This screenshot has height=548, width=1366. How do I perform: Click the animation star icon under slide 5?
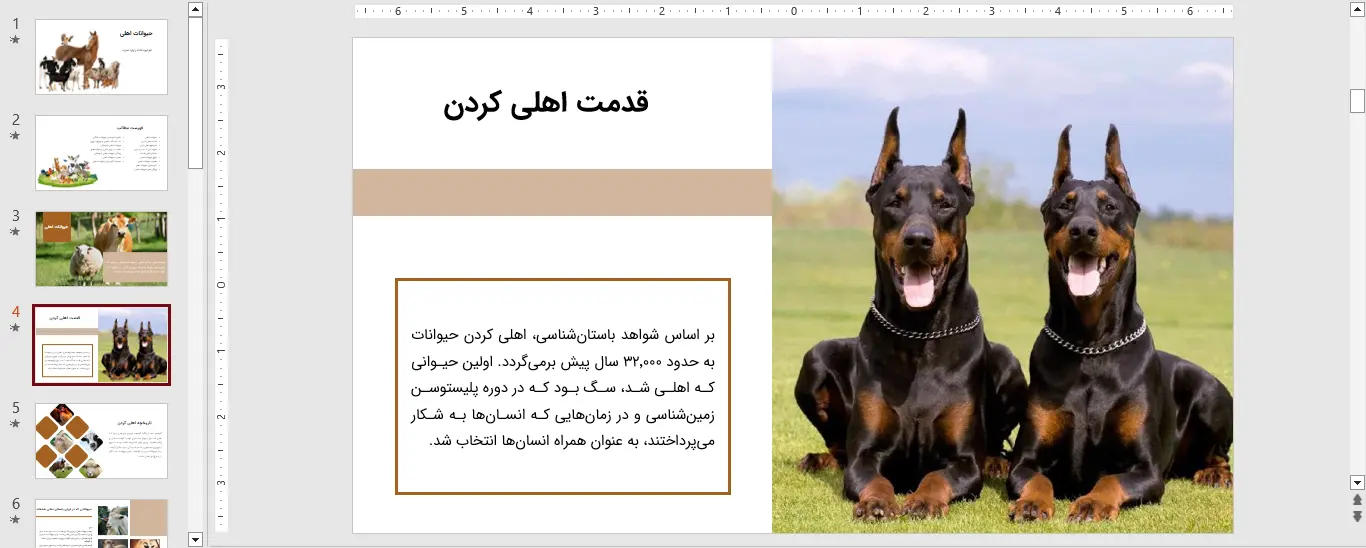click(x=15, y=424)
